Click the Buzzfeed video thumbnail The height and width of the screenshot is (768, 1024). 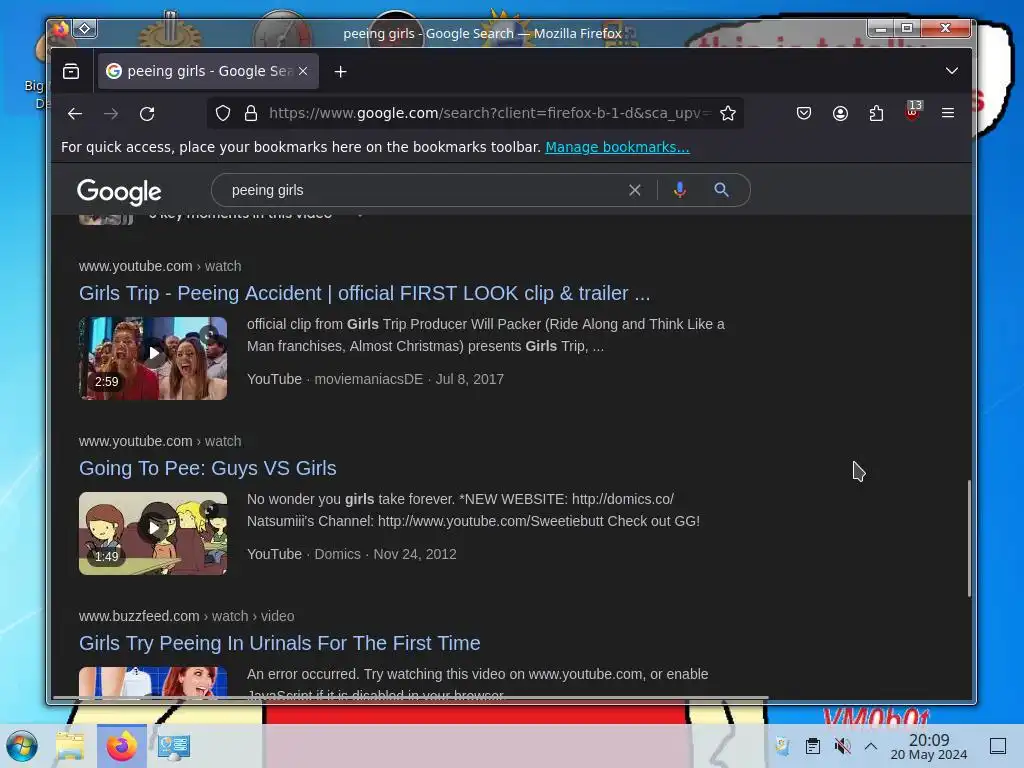(153, 682)
